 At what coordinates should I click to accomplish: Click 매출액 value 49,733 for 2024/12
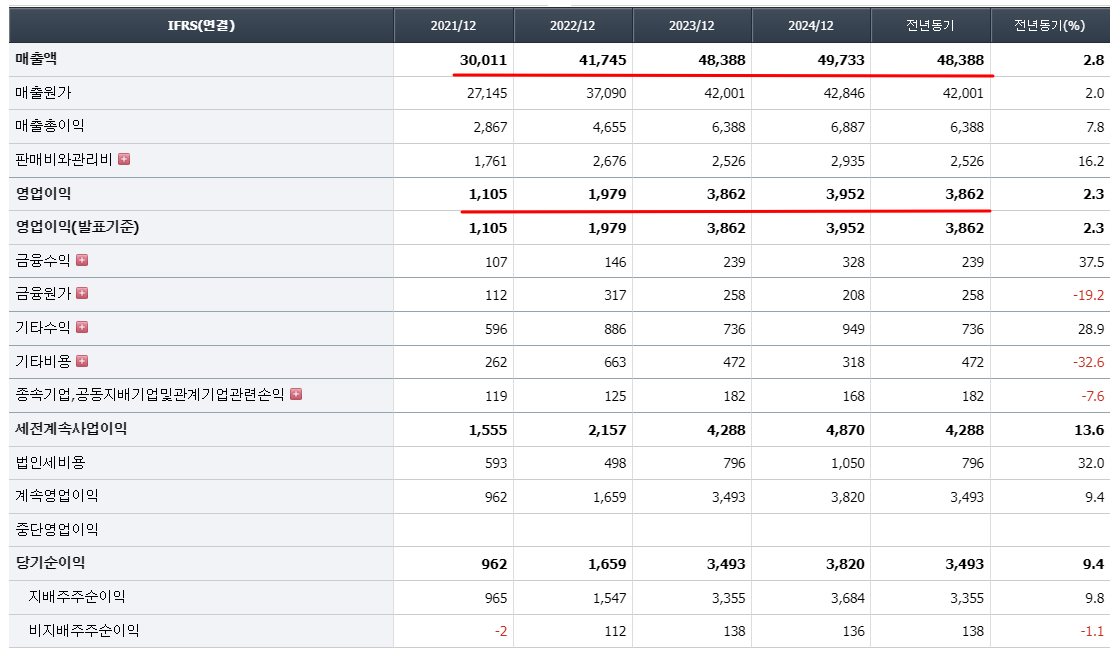pyautogui.click(x=841, y=60)
